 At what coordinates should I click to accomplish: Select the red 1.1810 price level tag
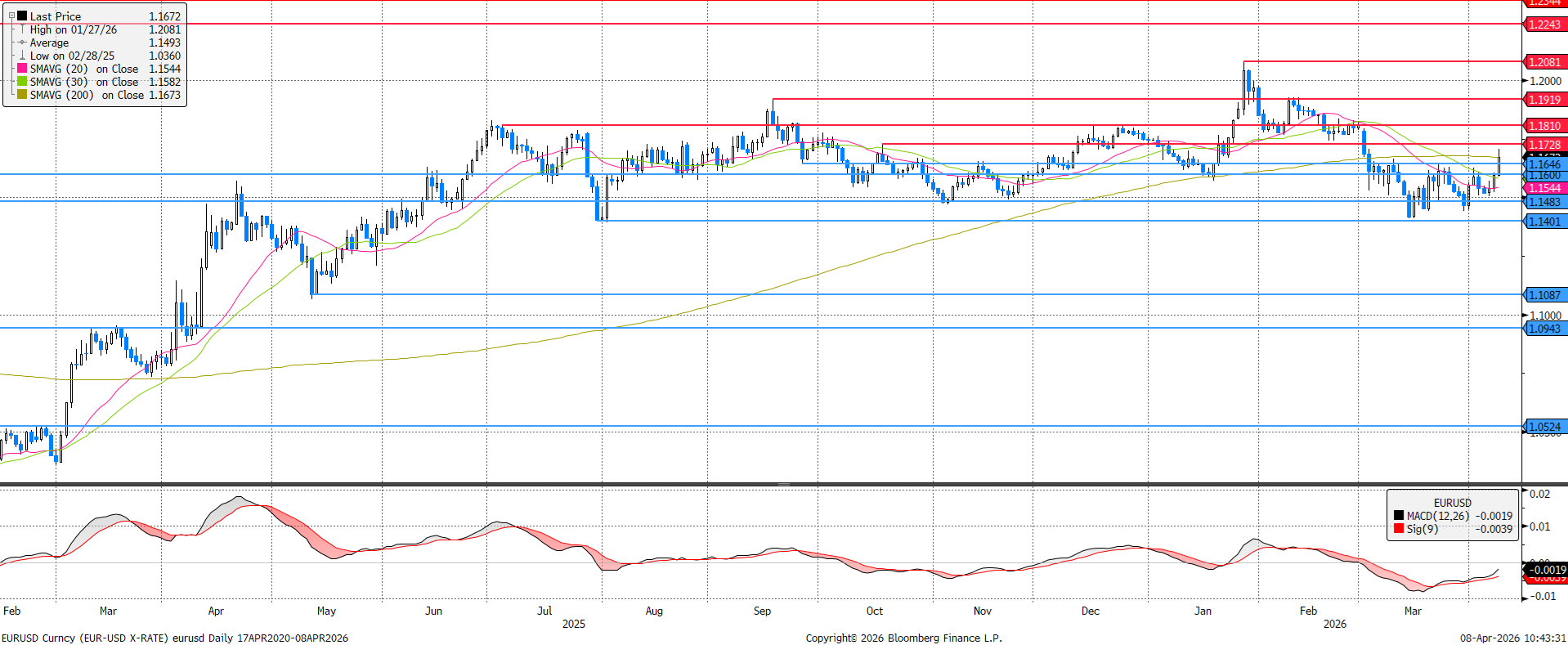(x=1544, y=126)
